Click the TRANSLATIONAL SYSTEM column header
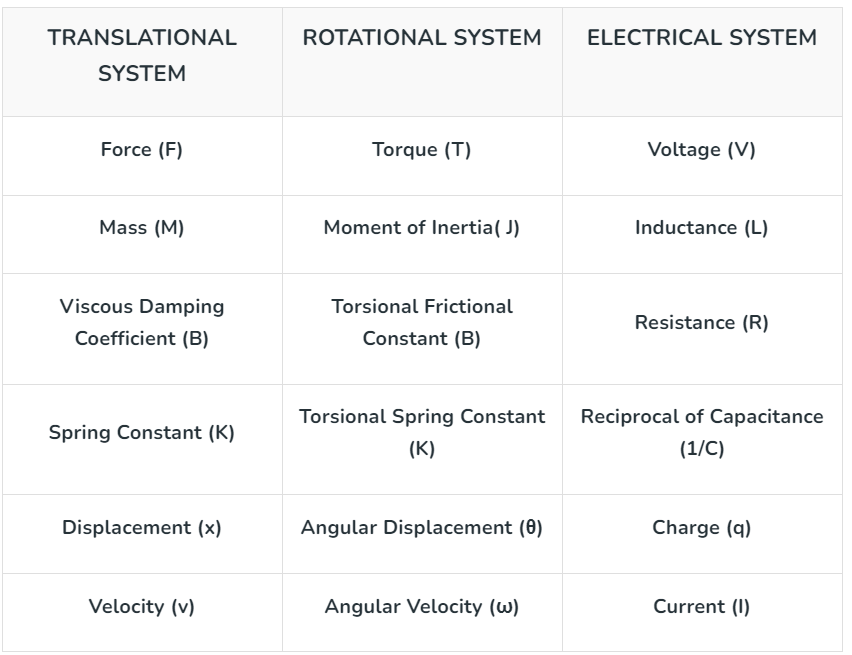Screen dimensions: 852x655 tap(142, 56)
